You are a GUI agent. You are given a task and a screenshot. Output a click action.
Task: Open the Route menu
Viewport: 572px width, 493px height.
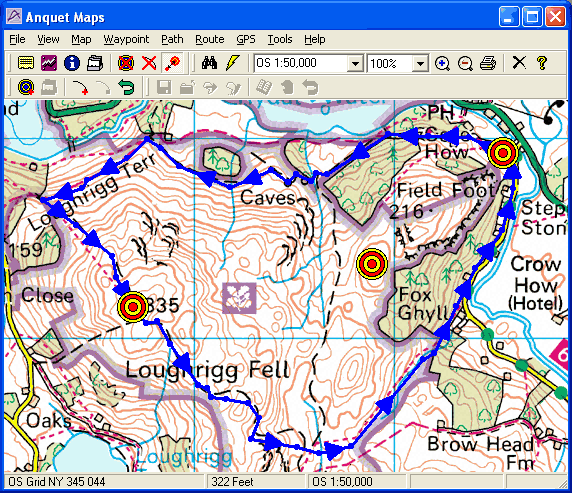pos(210,39)
